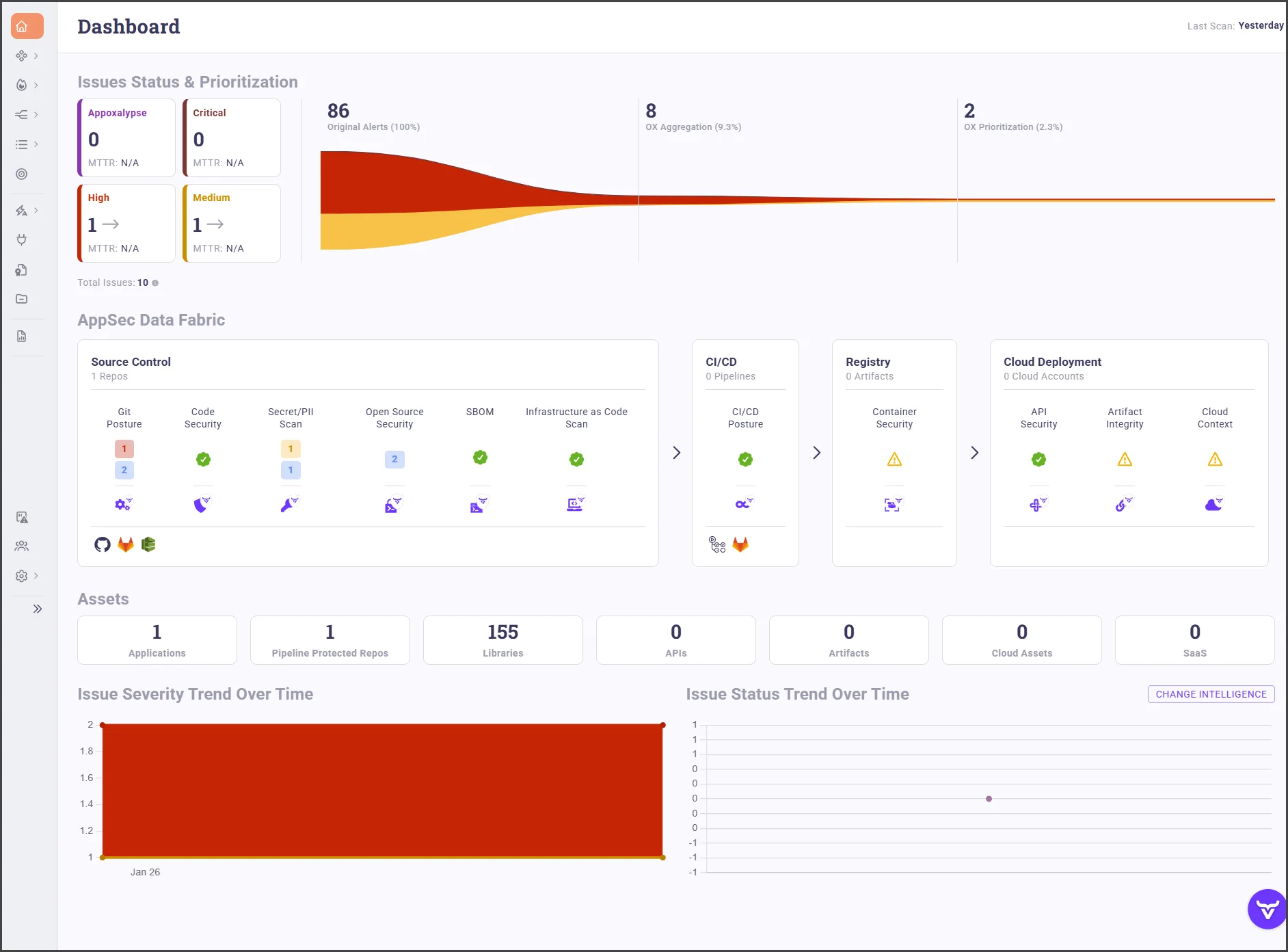Viewport: 1288px width, 952px height.
Task: Click the Cloud Context warning triangle
Action: 1215,459
